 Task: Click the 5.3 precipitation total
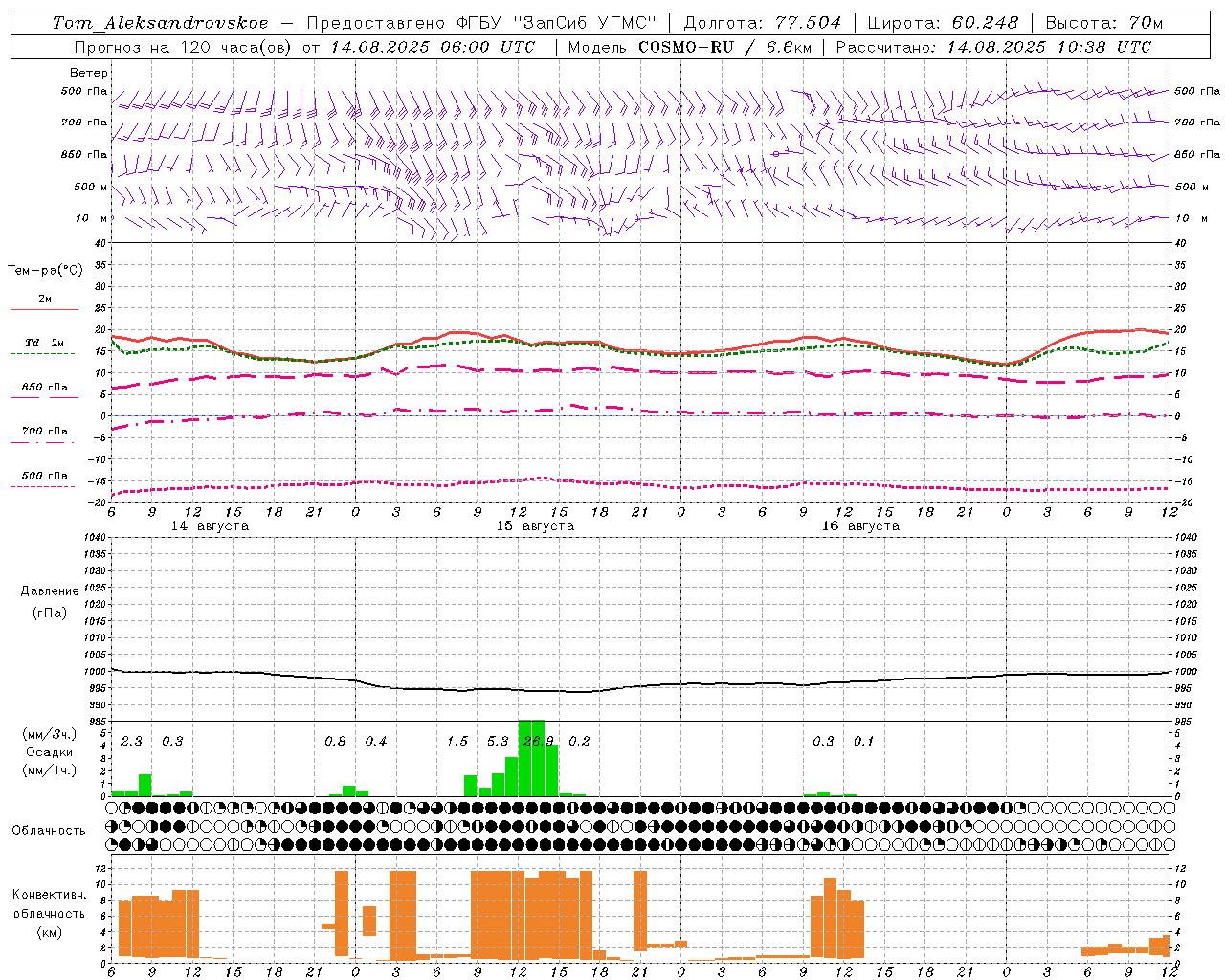click(498, 741)
